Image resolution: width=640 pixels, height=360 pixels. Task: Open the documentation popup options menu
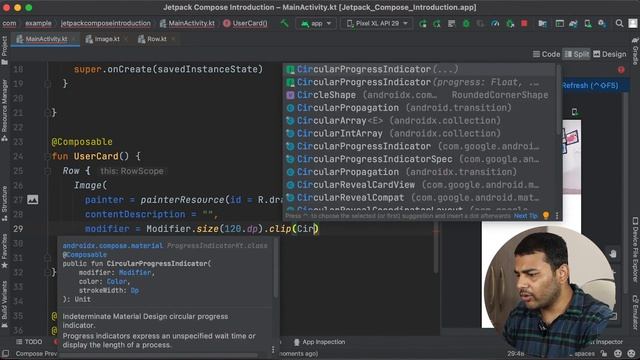pos(273,349)
